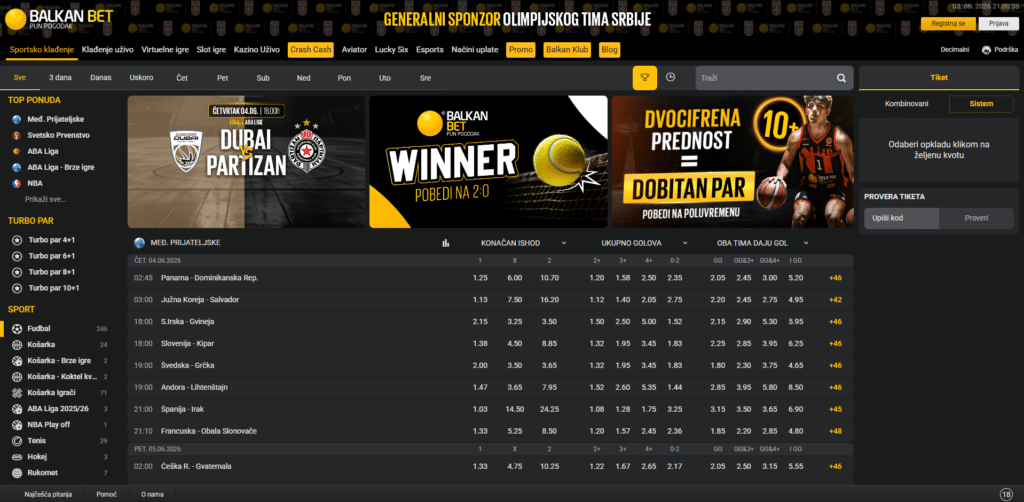Open the Najčešća pitanja footer link
The image size is (1024, 502).
[48, 494]
